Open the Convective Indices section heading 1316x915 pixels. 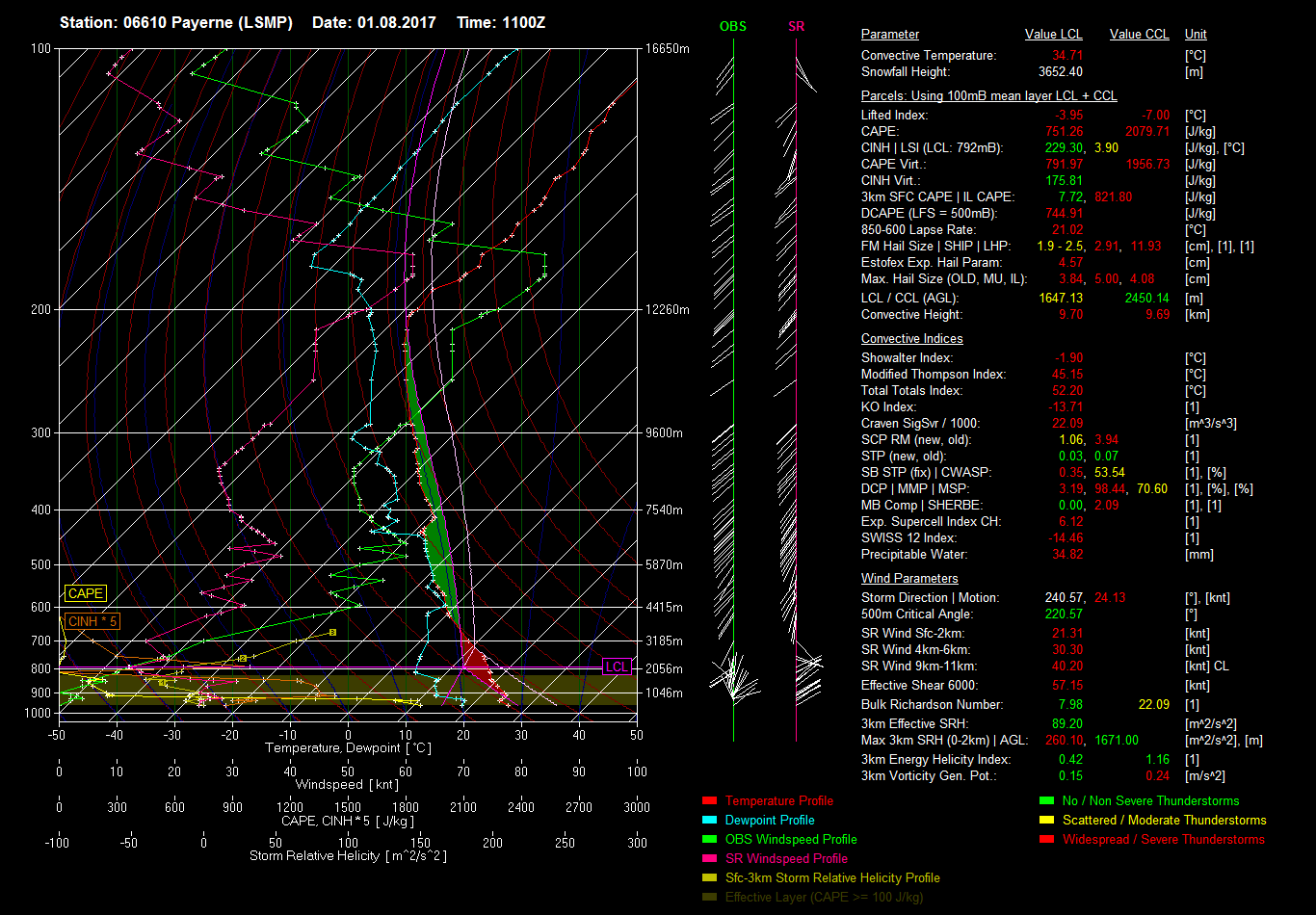coord(911,339)
